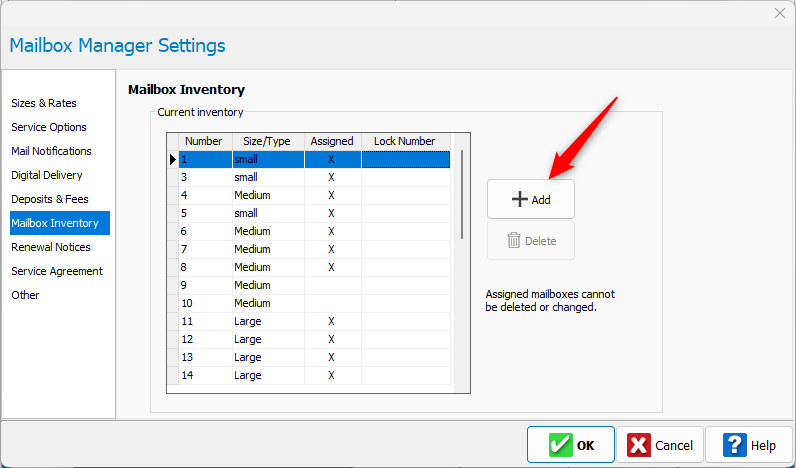Open Deposits & Fees section

[x=50, y=199]
